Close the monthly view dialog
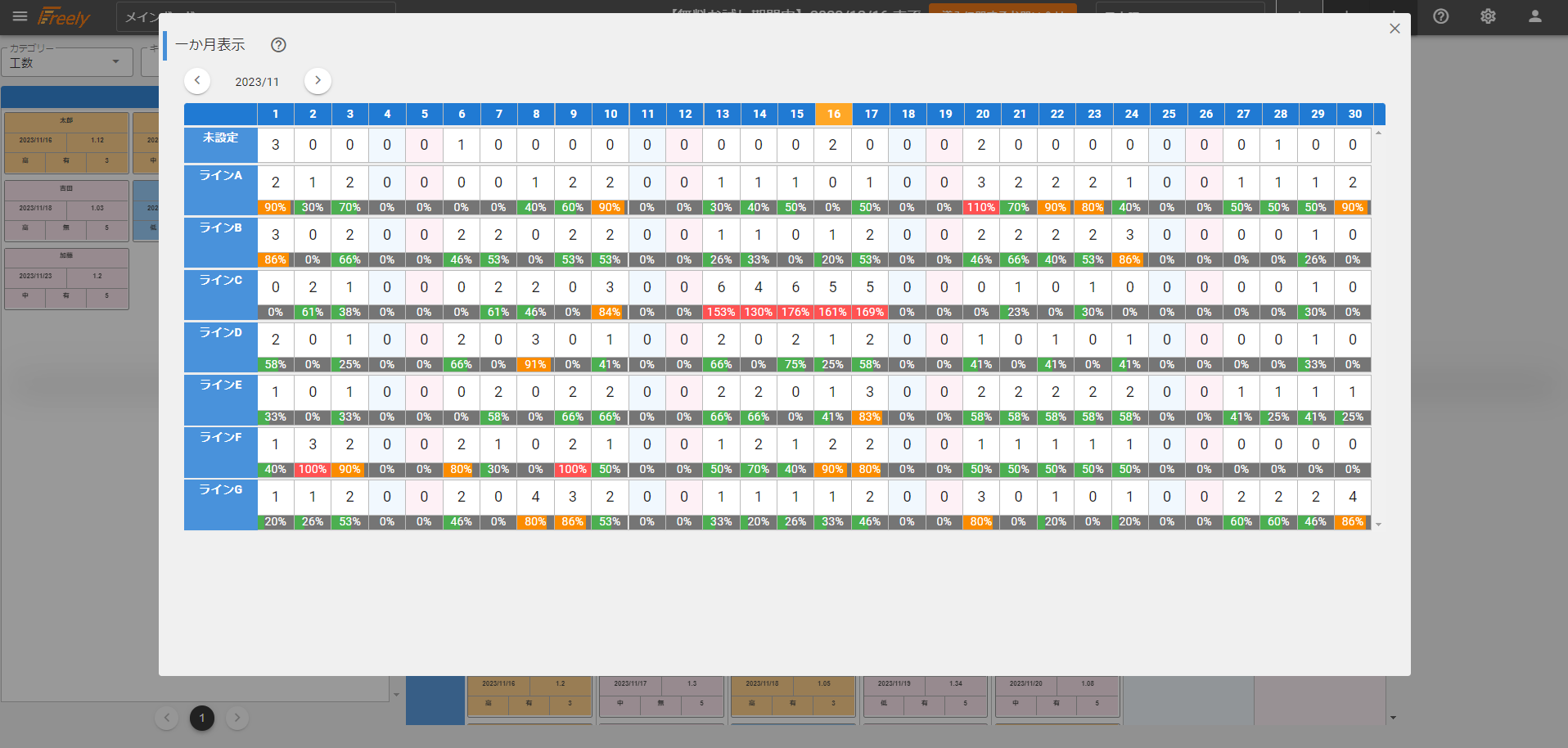The image size is (1568, 748). [1395, 29]
